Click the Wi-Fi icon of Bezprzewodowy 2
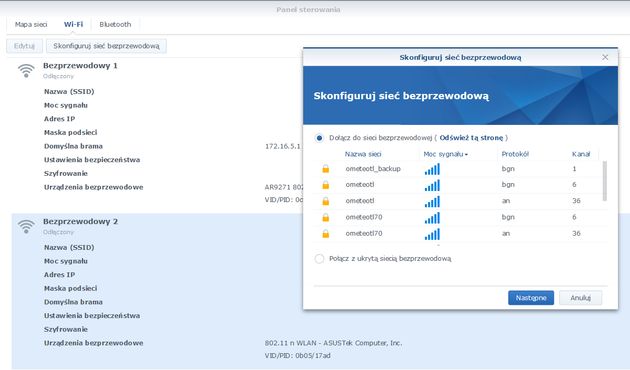 tap(26, 226)
